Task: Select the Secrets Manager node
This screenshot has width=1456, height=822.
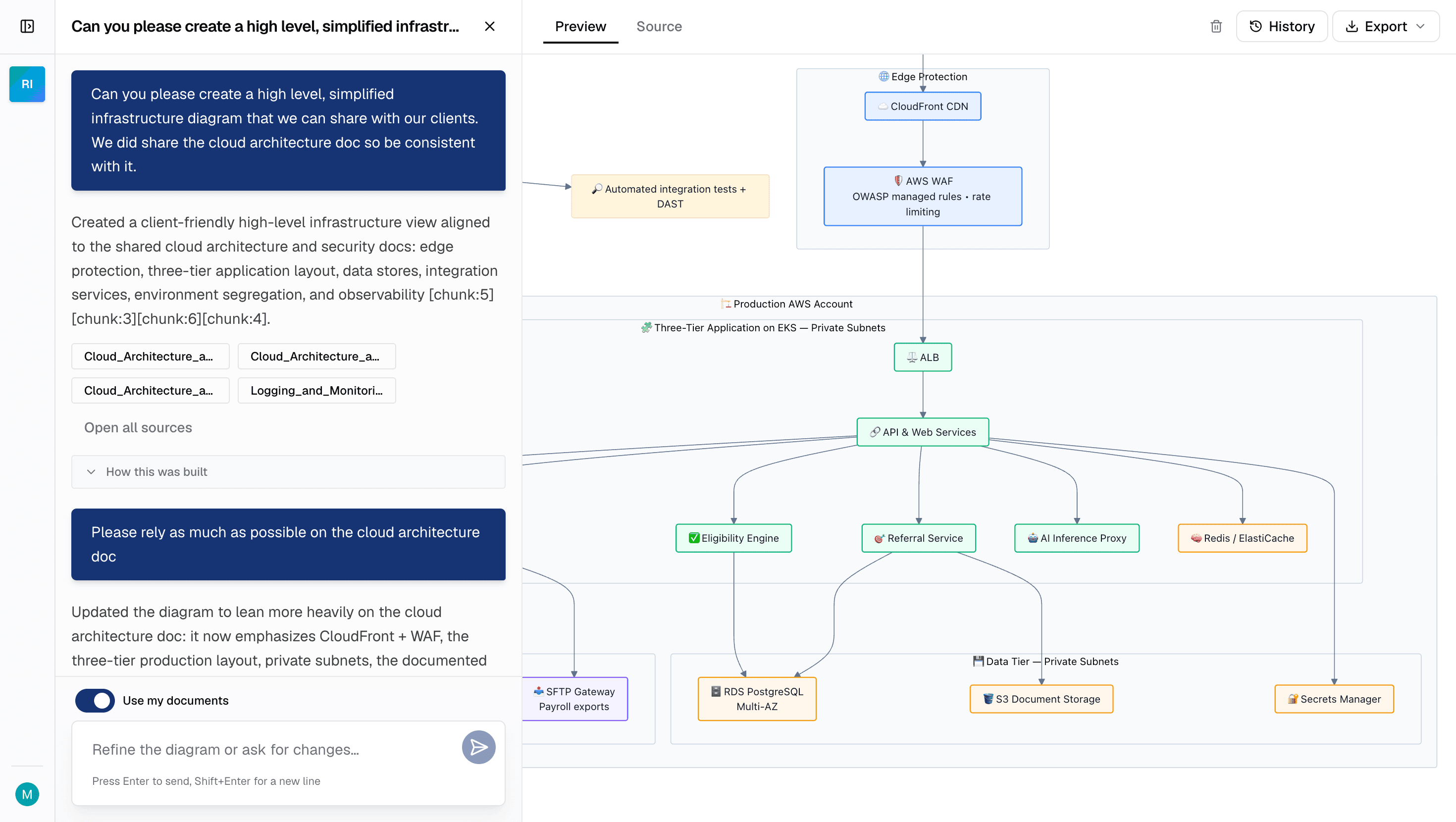Action: [x=1334, y=699]
